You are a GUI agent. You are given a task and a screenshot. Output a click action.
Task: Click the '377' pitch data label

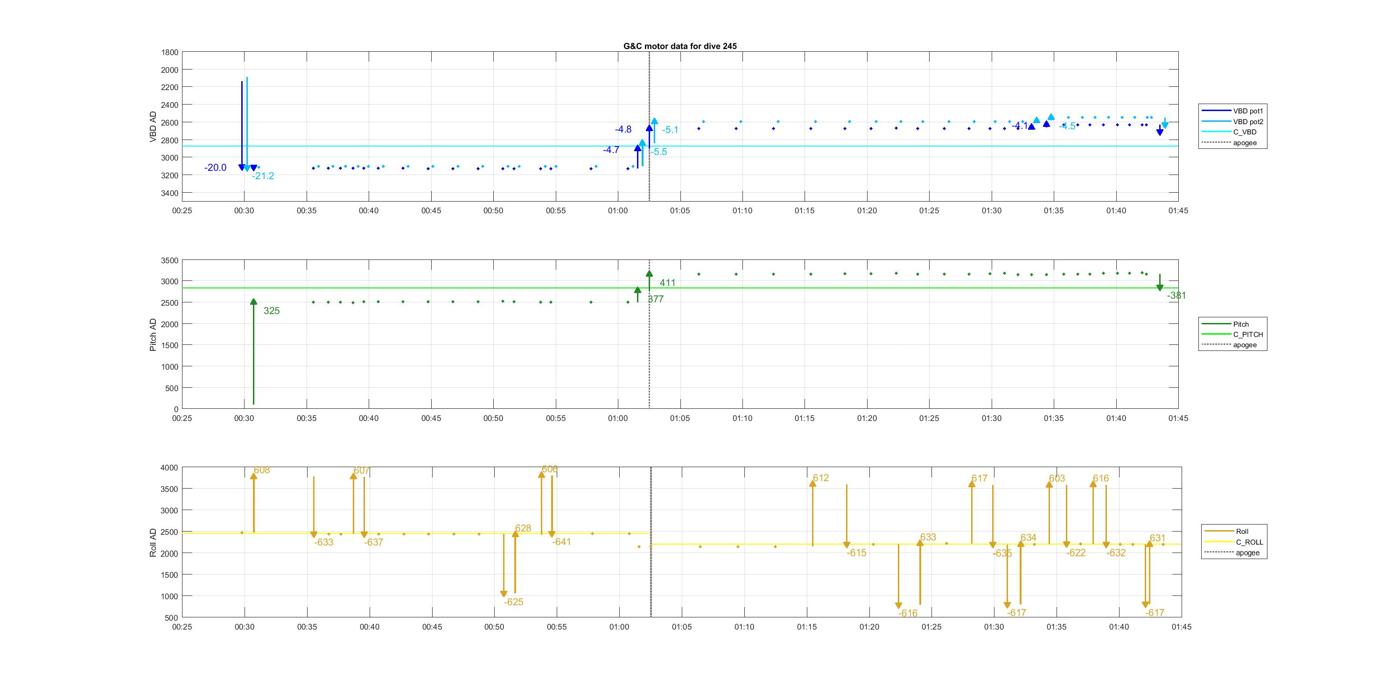(655, 299)
